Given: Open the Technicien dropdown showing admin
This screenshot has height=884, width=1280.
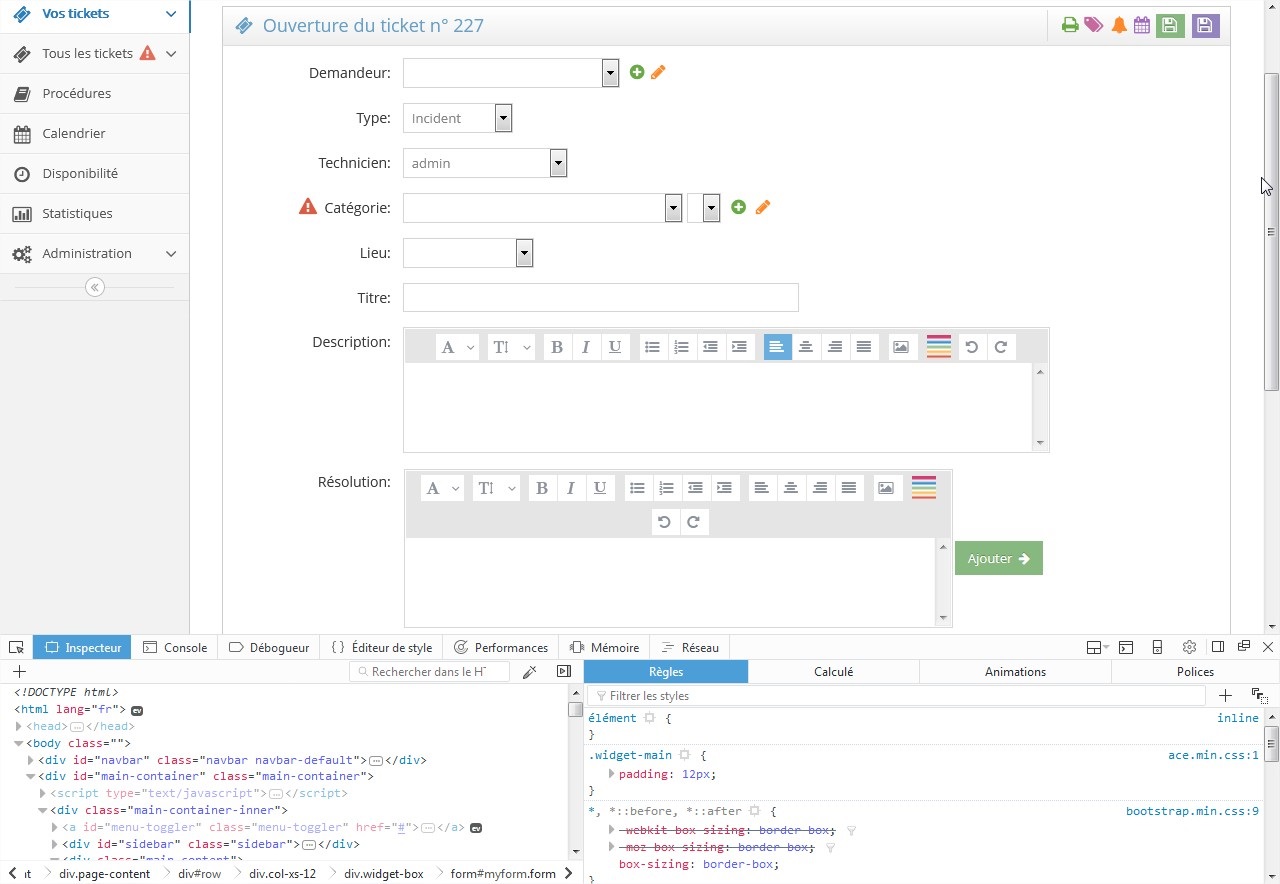Looking at the screenshot, I should (485, 163).
